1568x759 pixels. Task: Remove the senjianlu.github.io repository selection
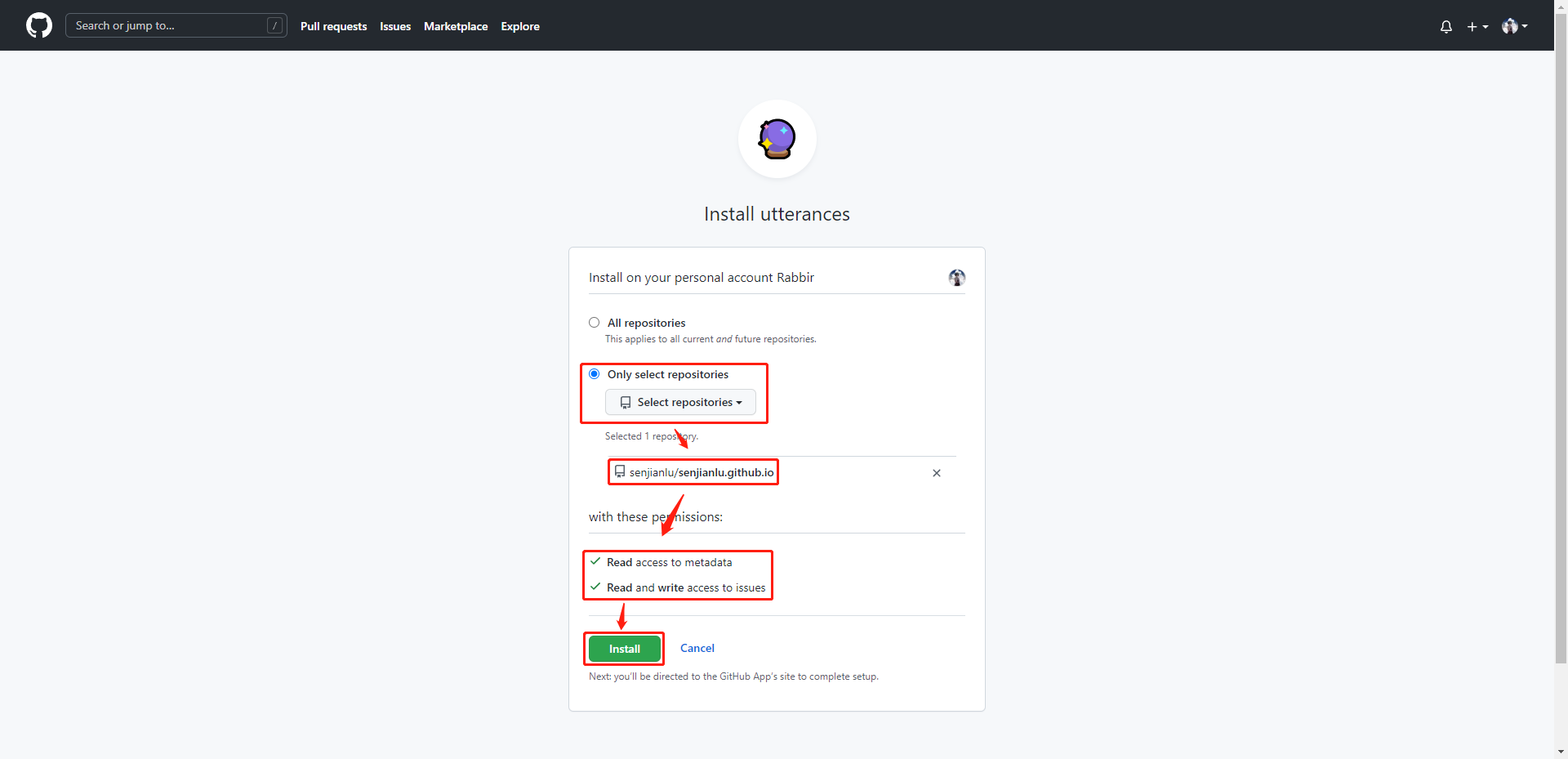point(937,473)
